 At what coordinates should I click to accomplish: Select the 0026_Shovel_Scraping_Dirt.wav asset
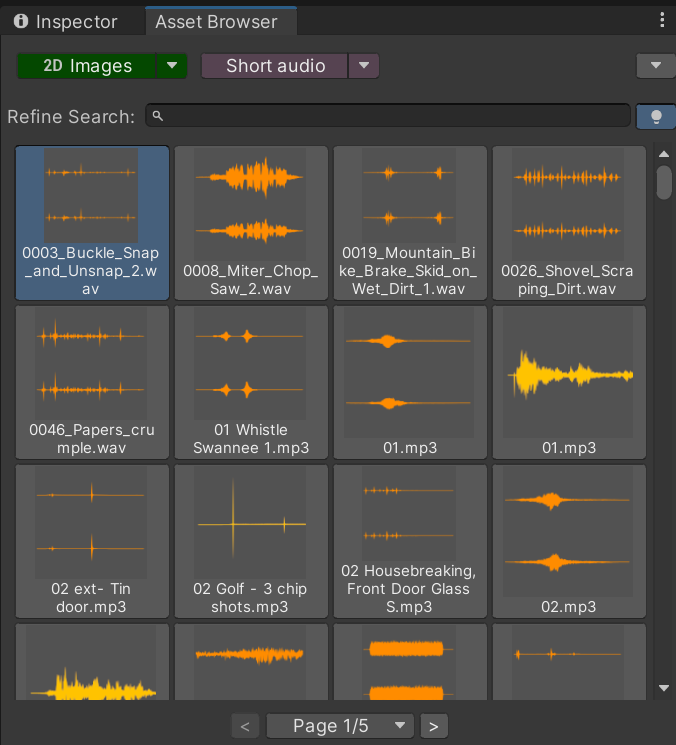click(569, 223)
